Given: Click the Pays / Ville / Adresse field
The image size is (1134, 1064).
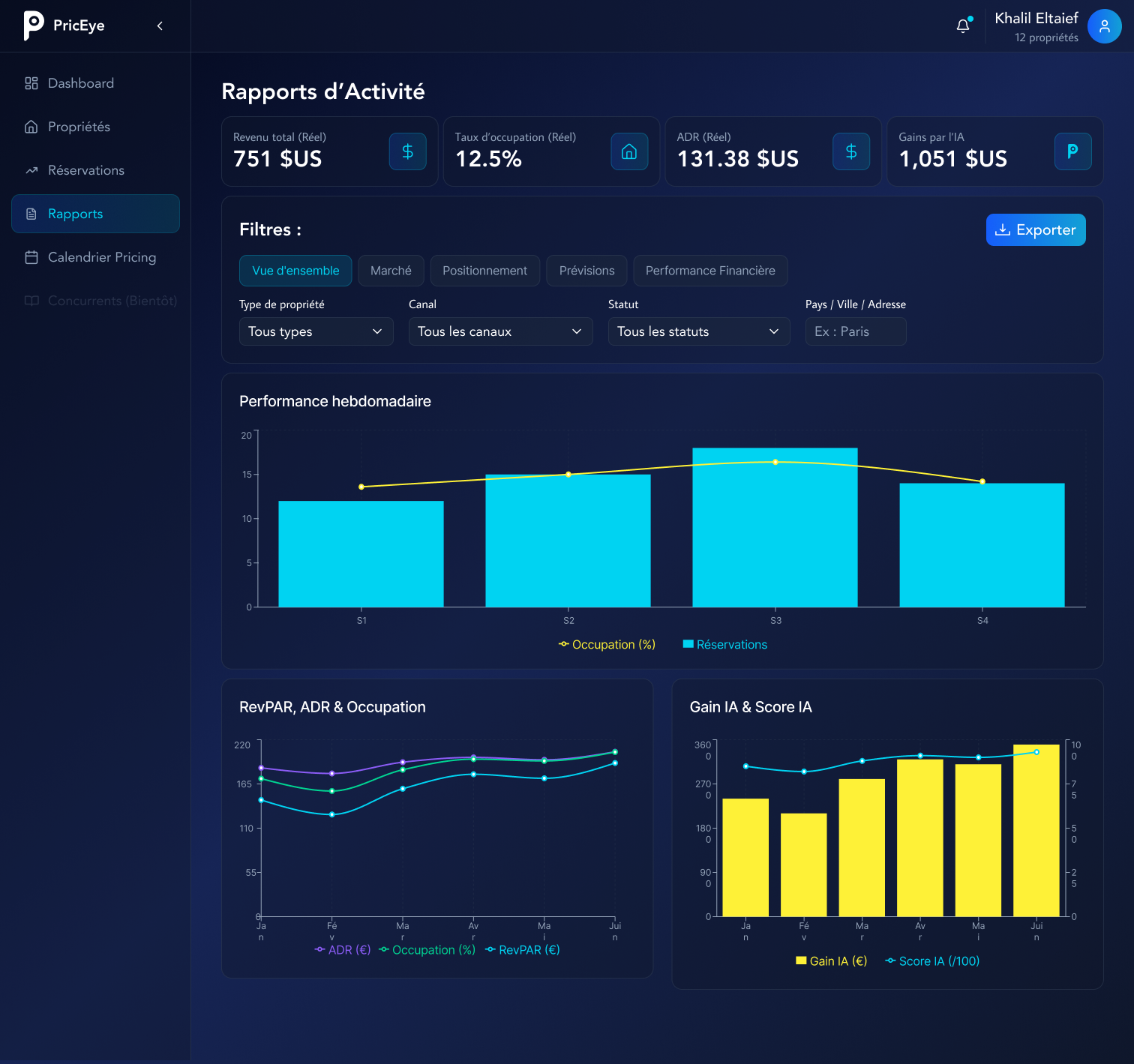Looking at the screenshot, I should pos(855,331).
